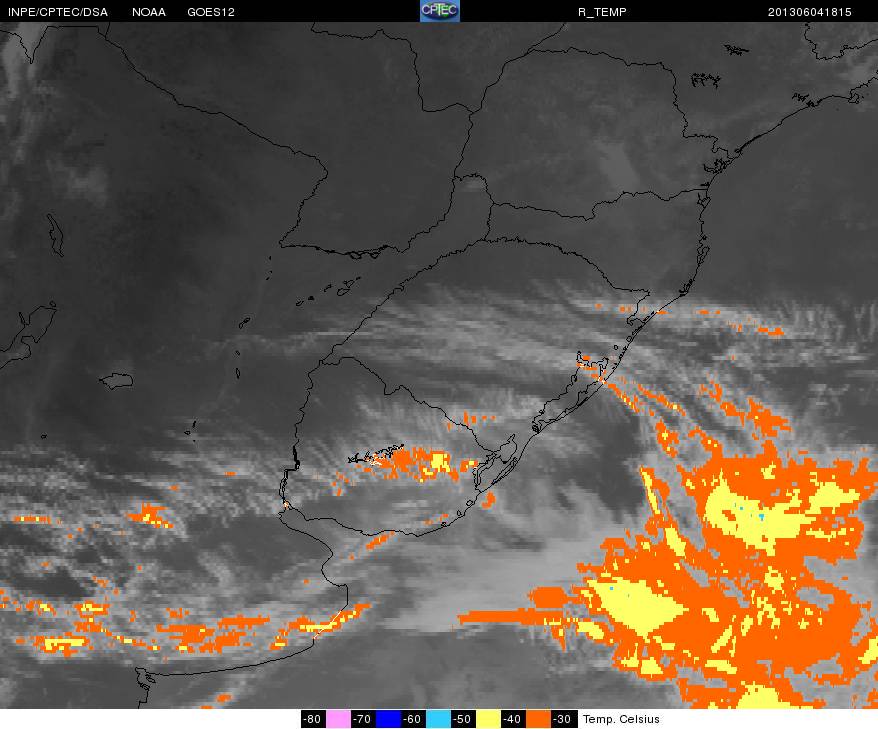Click the -30 legend value
The image size is (878, 729).
[563, 719]
